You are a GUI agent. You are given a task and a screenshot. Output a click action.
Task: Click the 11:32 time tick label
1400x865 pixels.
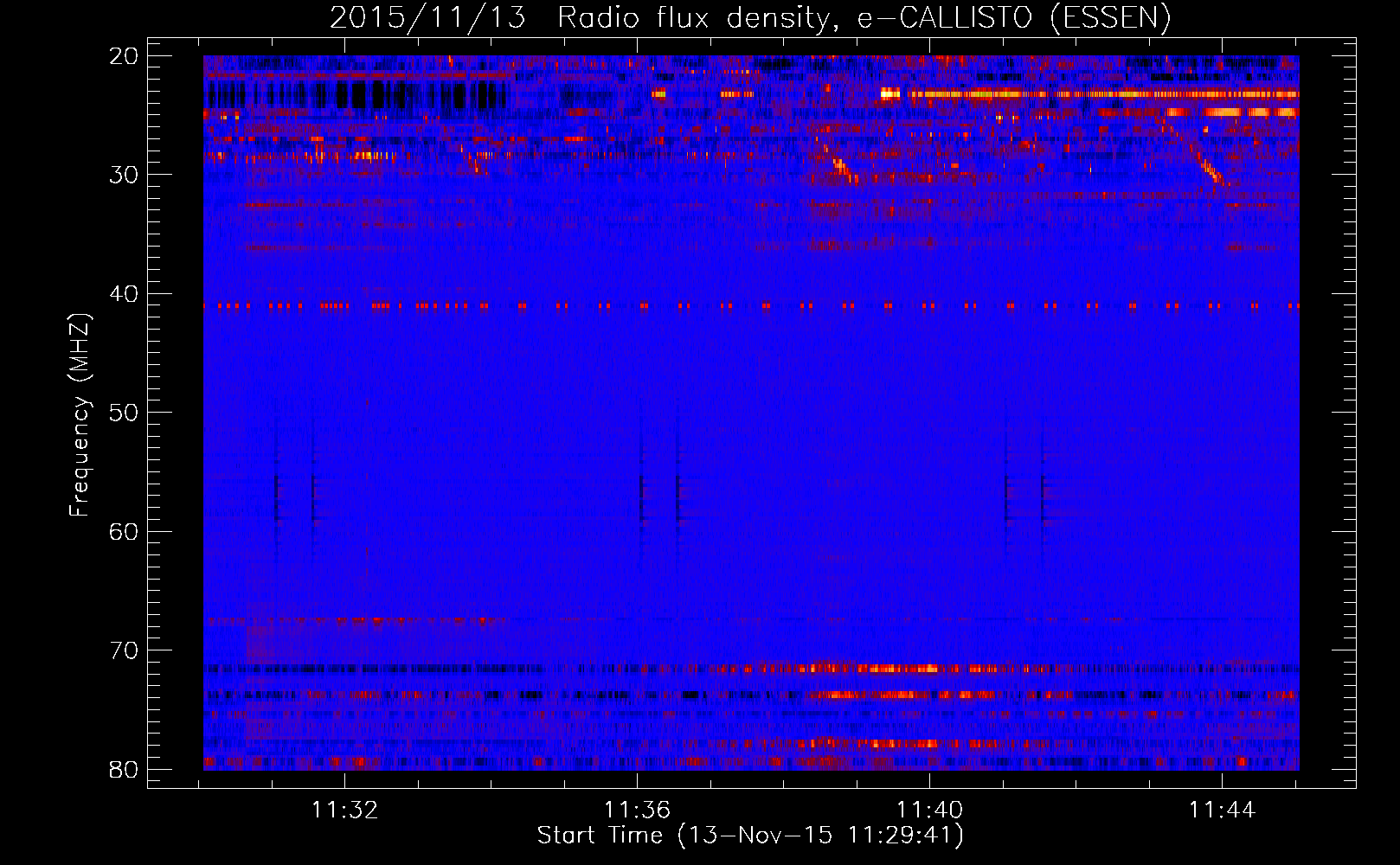345,811
